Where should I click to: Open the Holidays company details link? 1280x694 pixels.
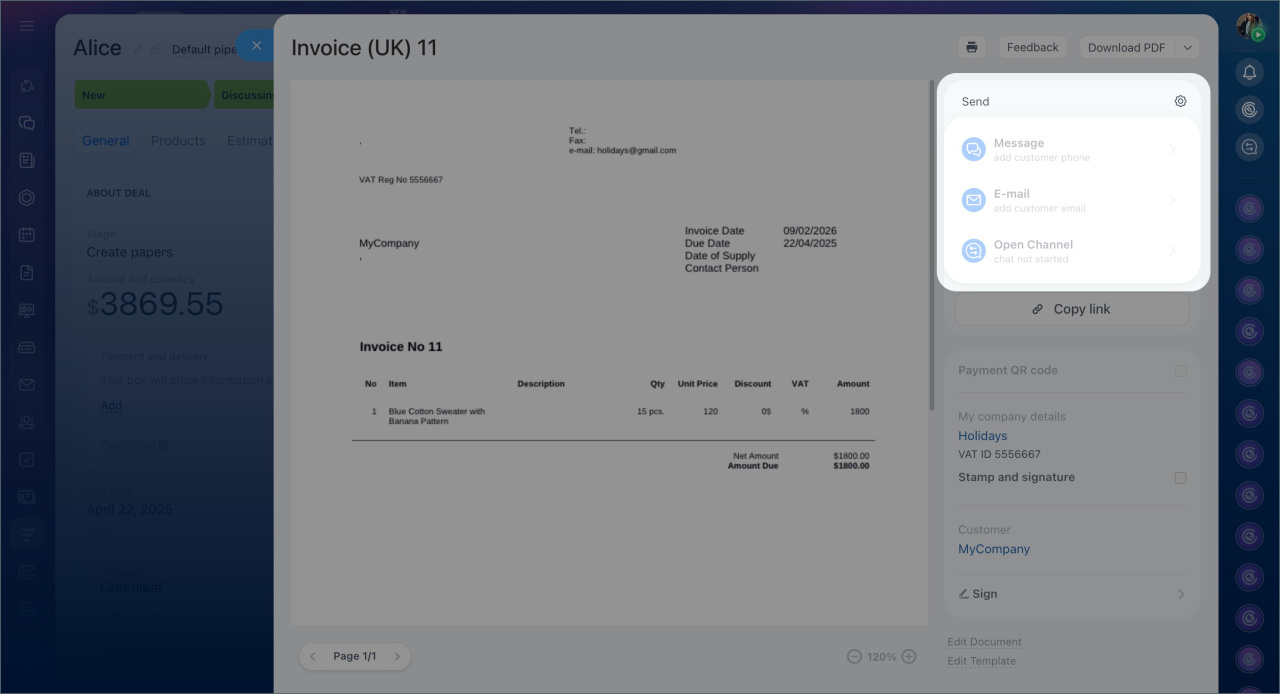pyautogui.click(x=982, y=436)
